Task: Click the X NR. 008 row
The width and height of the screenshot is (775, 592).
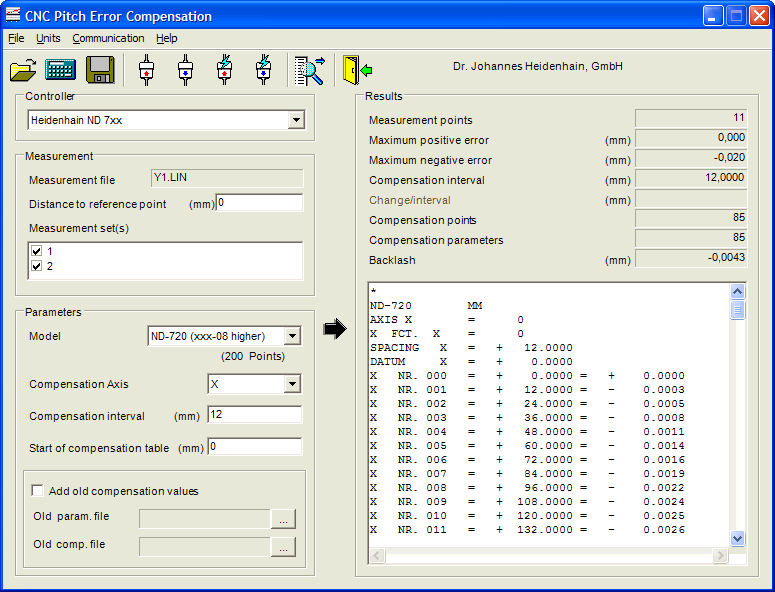Action: [x=527, y=488]
